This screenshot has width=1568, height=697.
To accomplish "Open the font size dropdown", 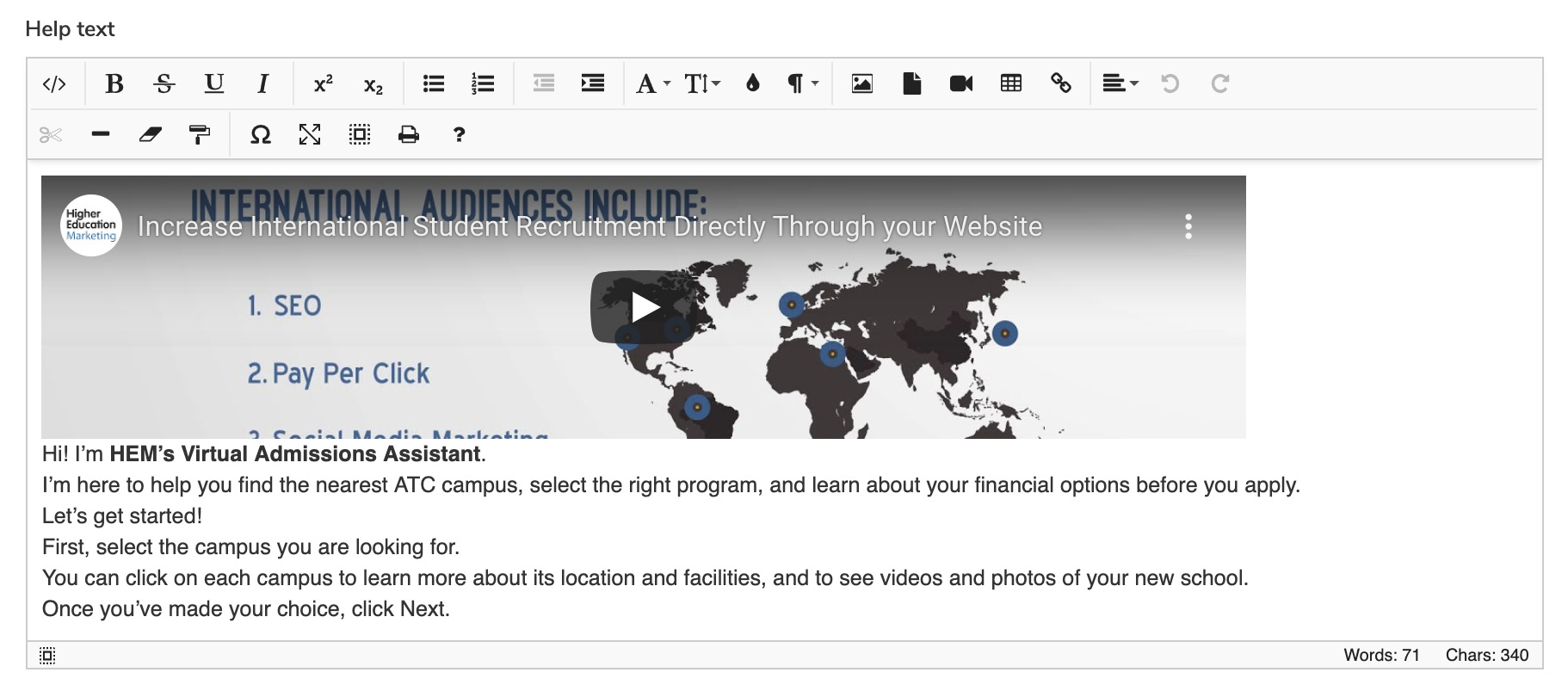I will click(702, 83).
